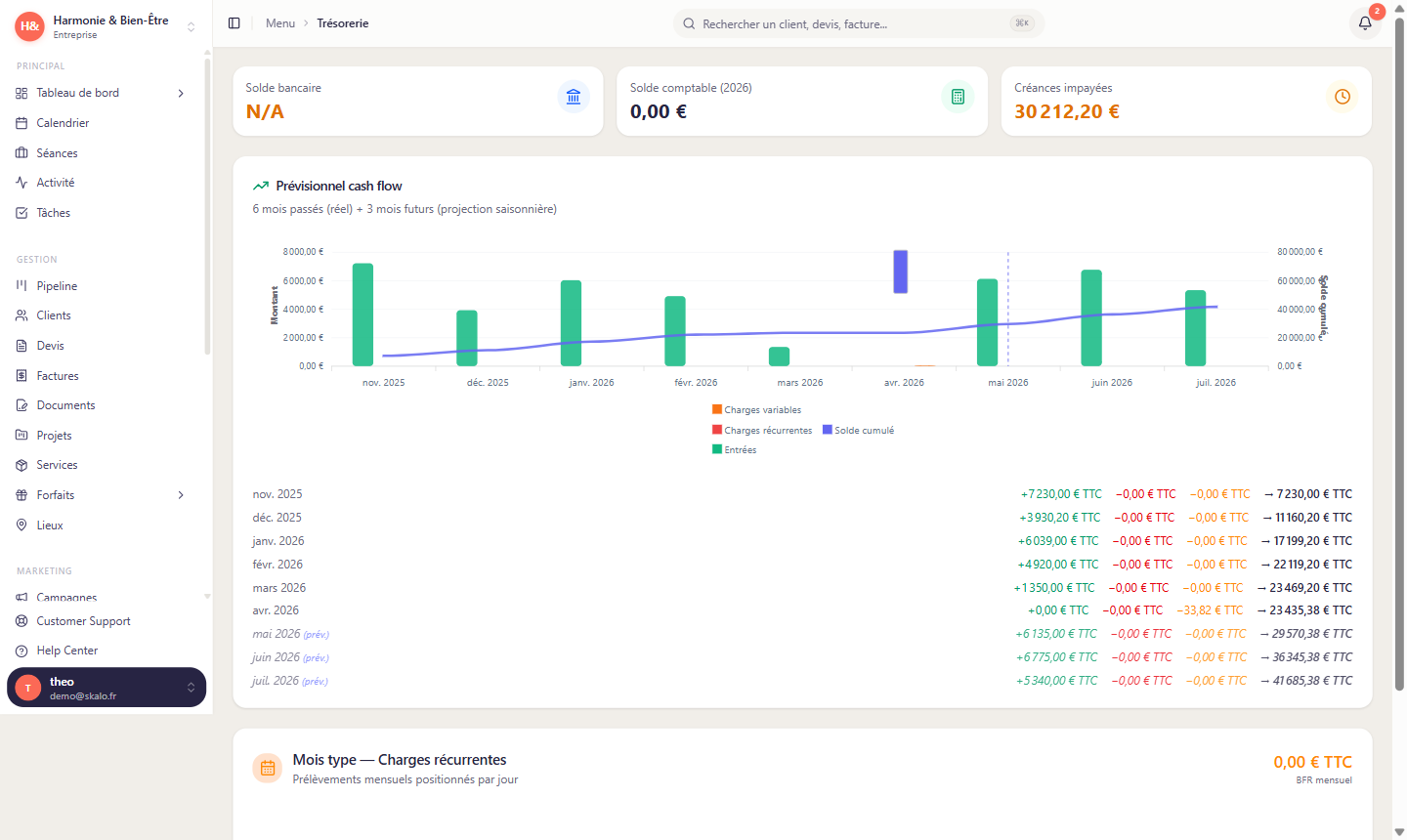1407x840 pixels.
Task: Select Clients in the sidebar menu
Action: pyautogui.click(x=54, y=315)
